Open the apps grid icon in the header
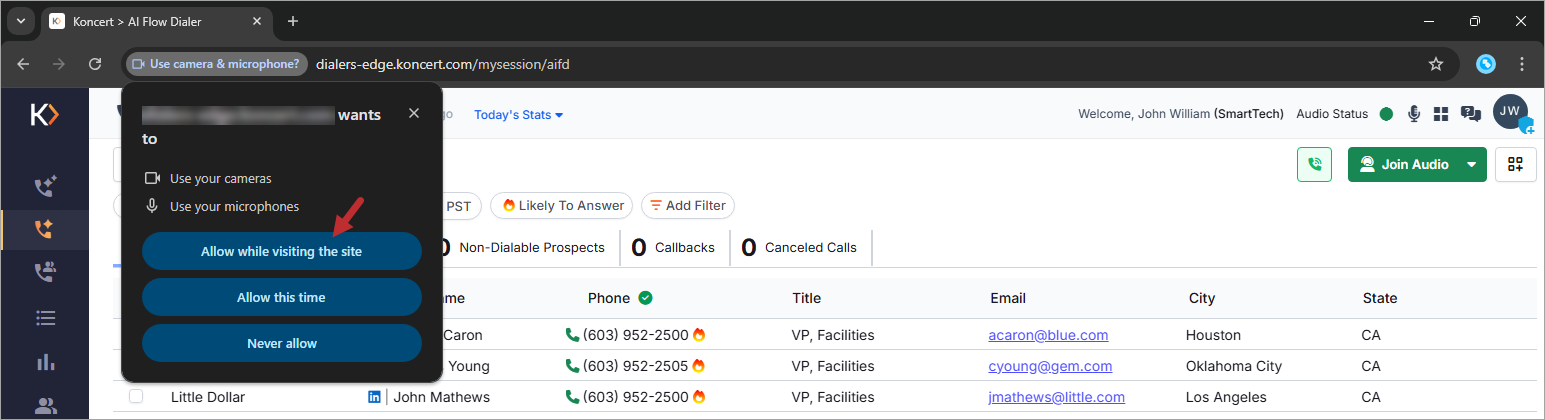Image resolution: width=1545 pixels, height=420 pixels. pos(1441,114)
